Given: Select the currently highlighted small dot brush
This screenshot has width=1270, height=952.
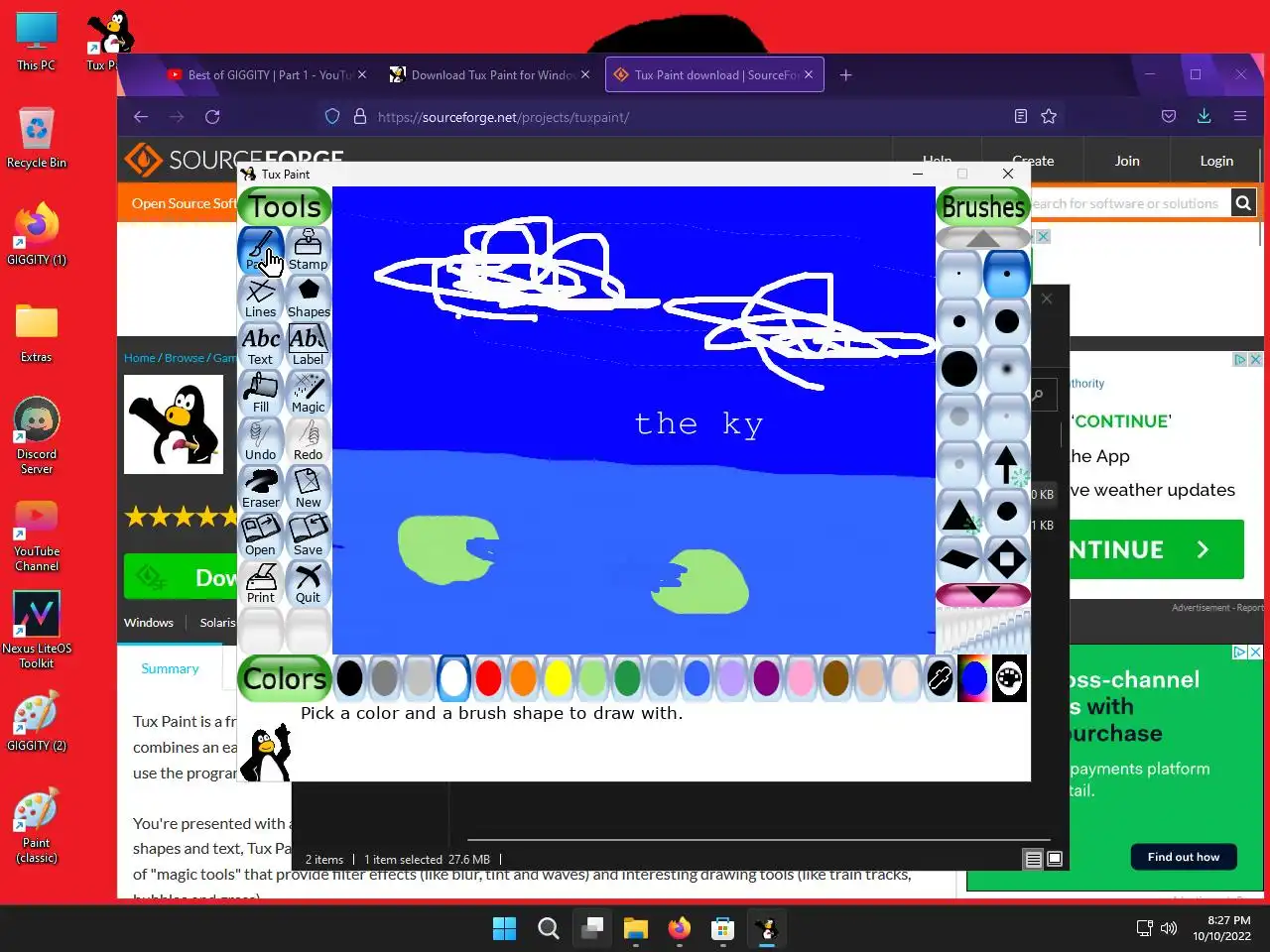Looking at the screenshot, I should [x=1006, y=274].
